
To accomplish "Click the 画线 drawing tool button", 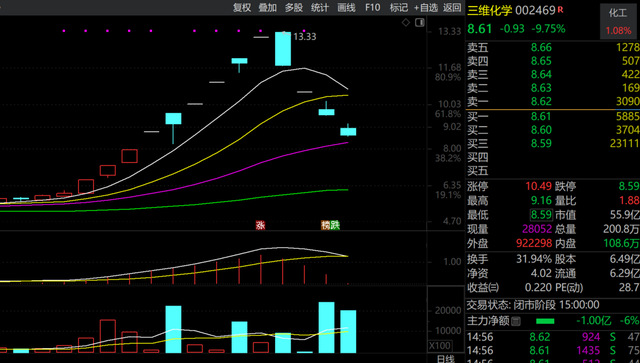I will coord(347,7).
